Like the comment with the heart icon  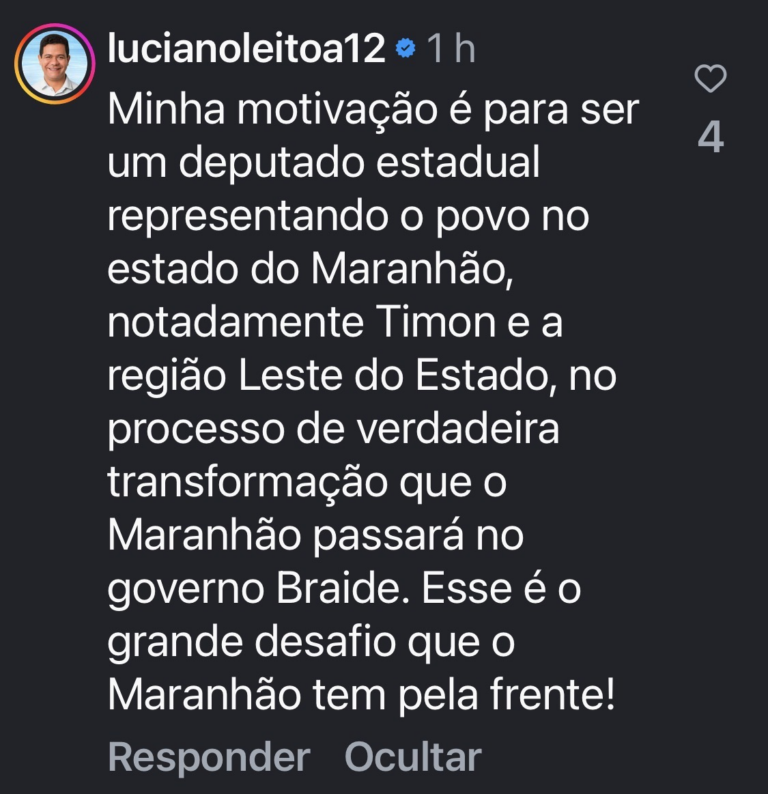(x=710, y=79)
